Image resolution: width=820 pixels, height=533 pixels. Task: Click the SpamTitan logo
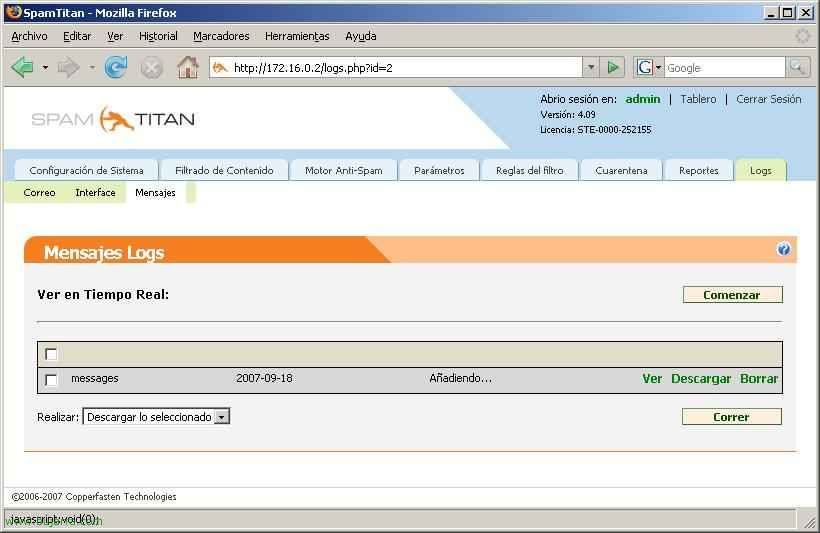point(113,119)
